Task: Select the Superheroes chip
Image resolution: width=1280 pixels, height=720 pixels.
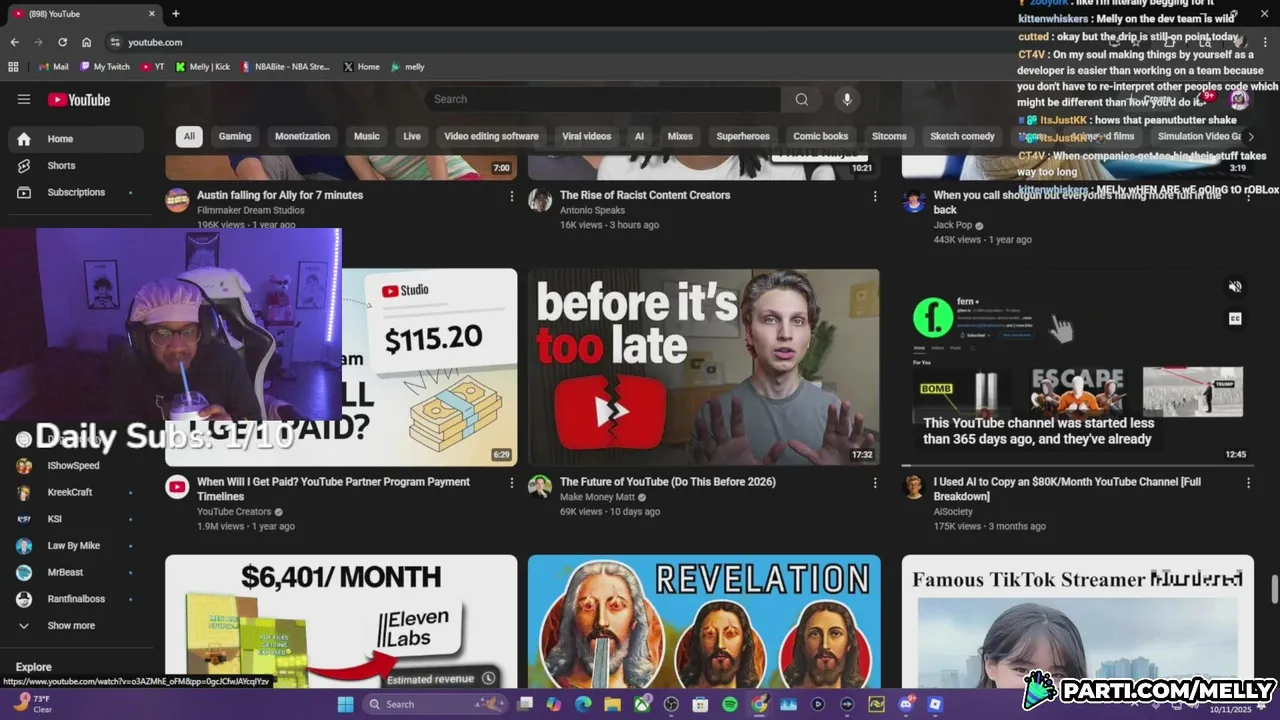Action: [x=743, y=136]
